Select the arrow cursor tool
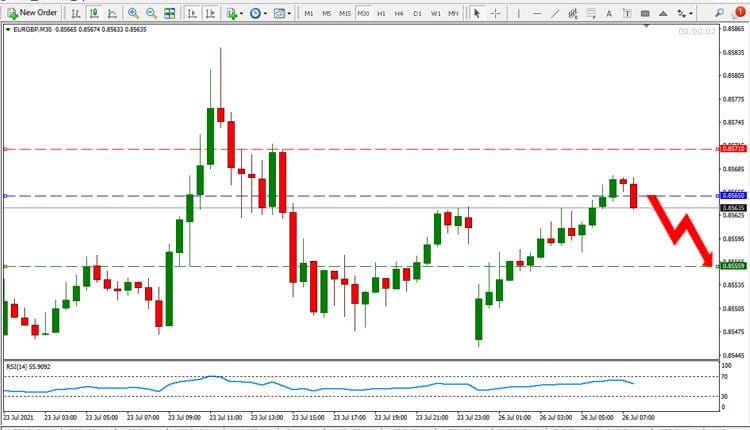The image size is (750, 430). pyautogui.click(x=476, y=13)
